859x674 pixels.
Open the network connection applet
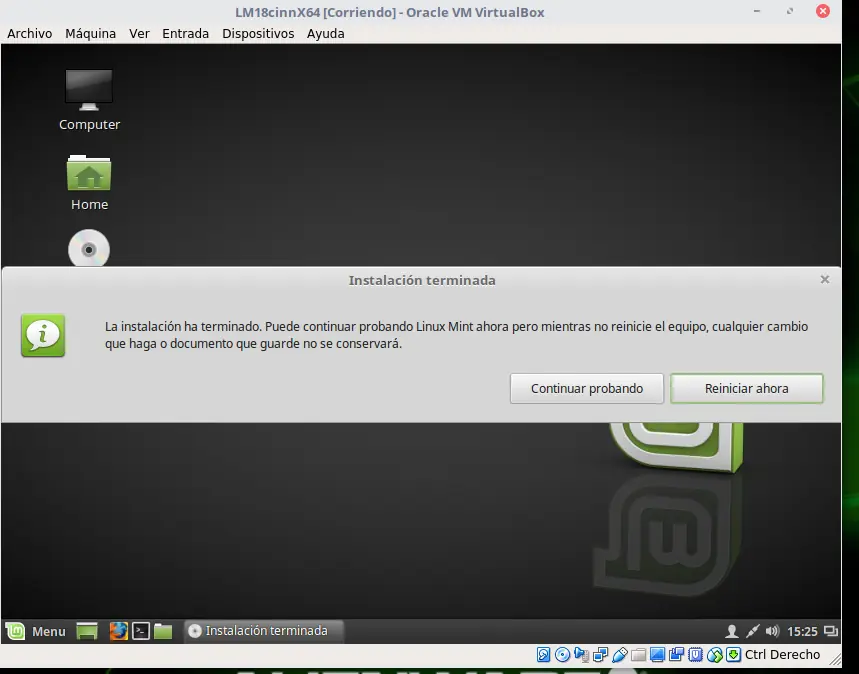(x=752, y=632)
